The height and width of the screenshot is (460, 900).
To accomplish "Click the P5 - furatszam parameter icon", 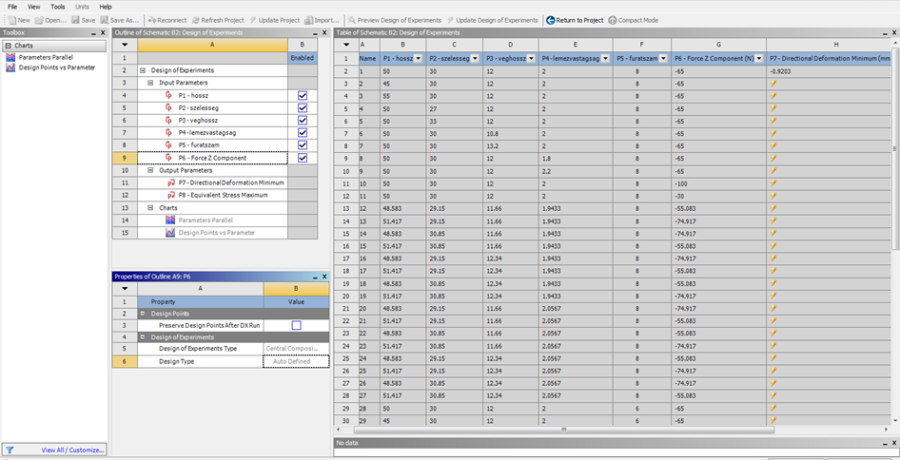I will click(169, 145).
